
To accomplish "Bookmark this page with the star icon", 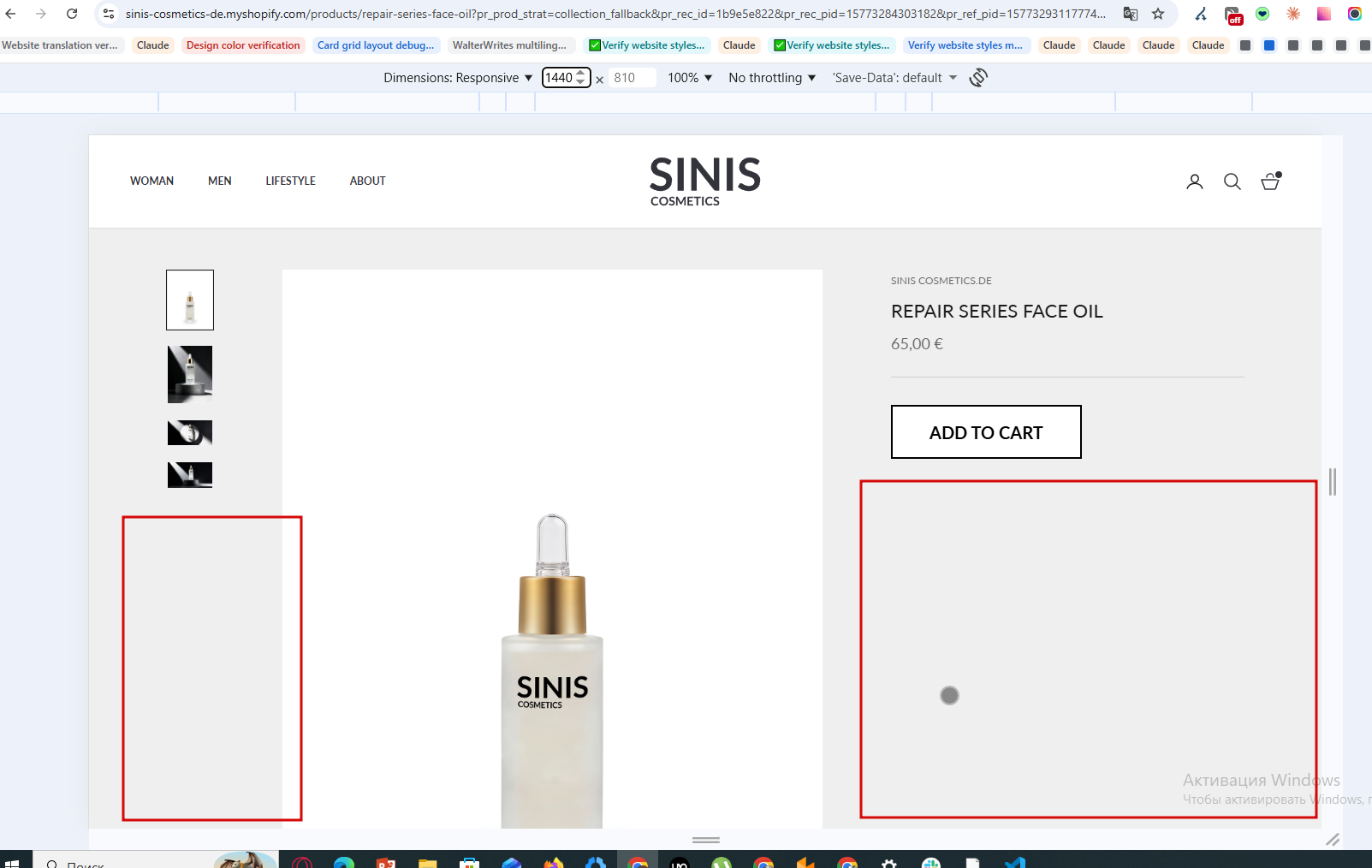I will (1158, 14).
